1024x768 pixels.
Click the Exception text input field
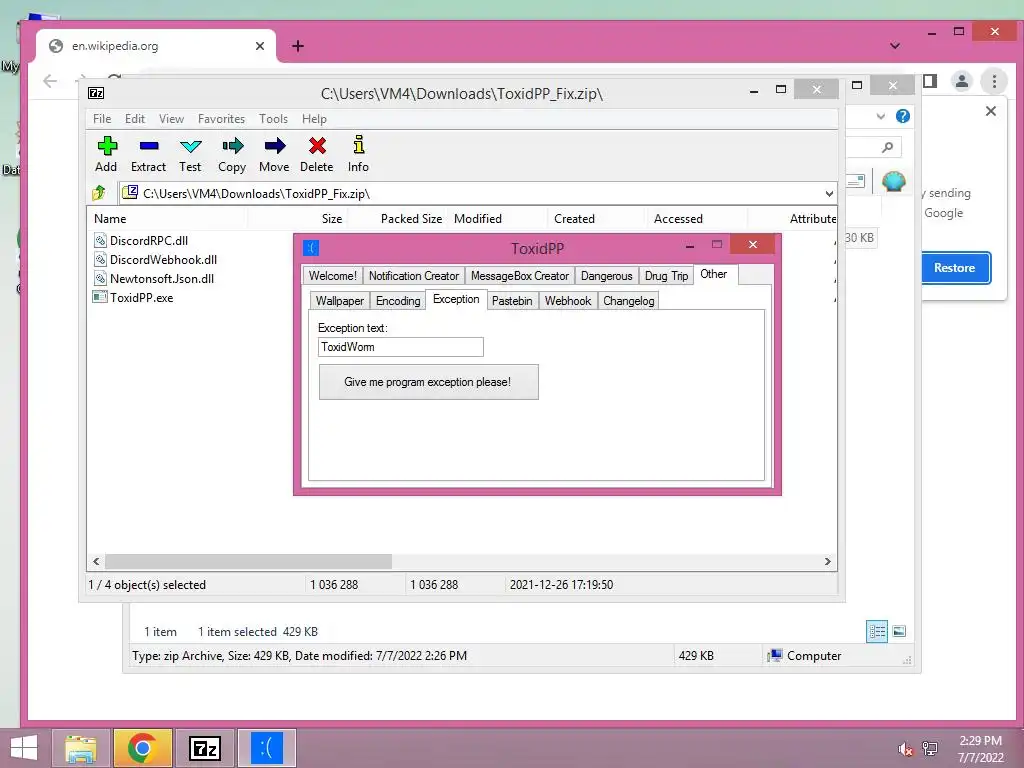[x=401, y=347]
